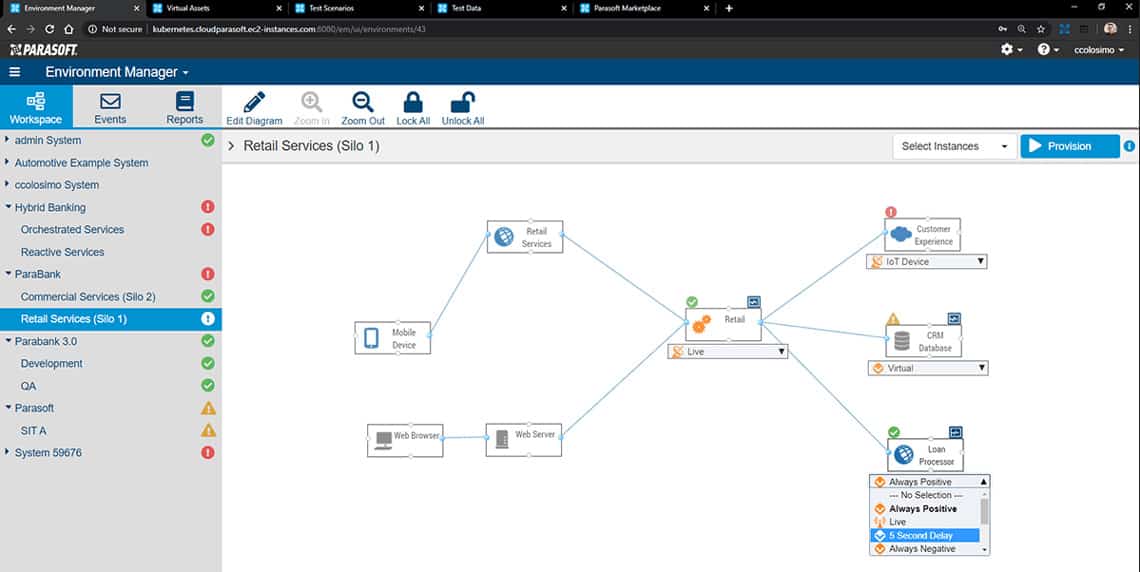This screenshot has height=572, width=1140.
Task: Choose No Selection in dropdown list
Action: point(925,495)
